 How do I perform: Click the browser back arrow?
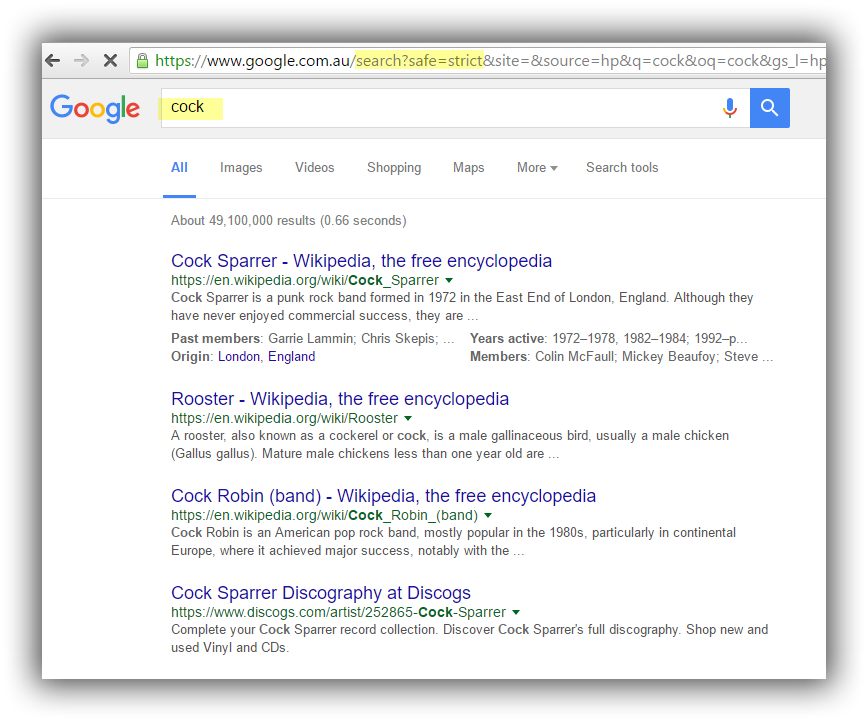click(53, 60)
